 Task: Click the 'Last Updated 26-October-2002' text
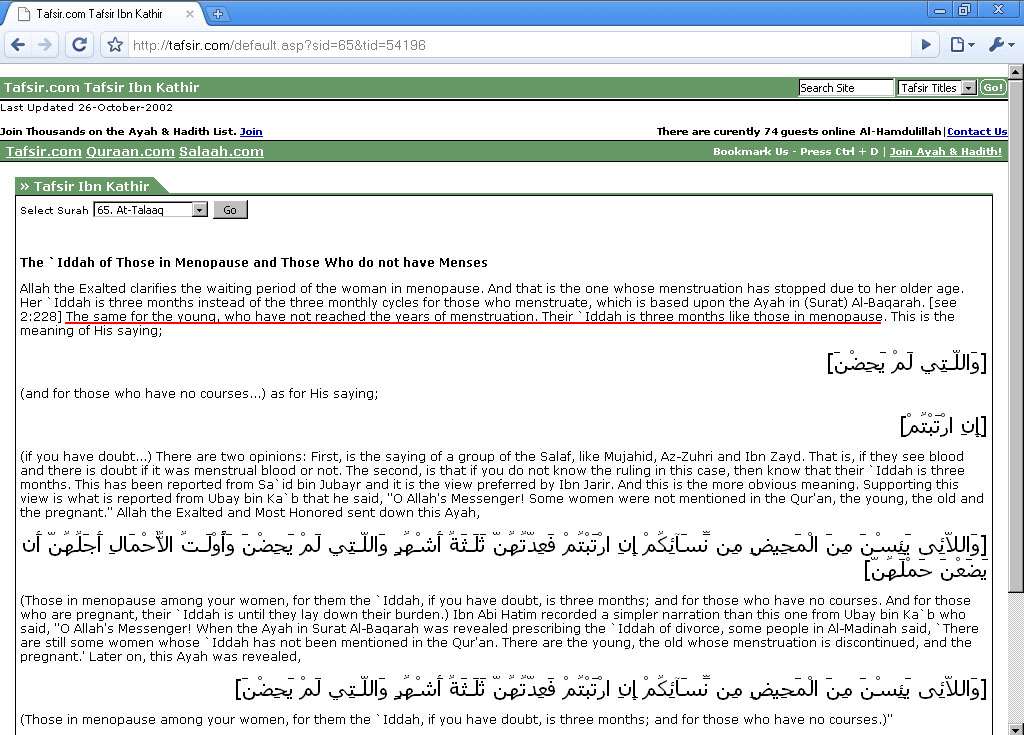pos(86,108)
